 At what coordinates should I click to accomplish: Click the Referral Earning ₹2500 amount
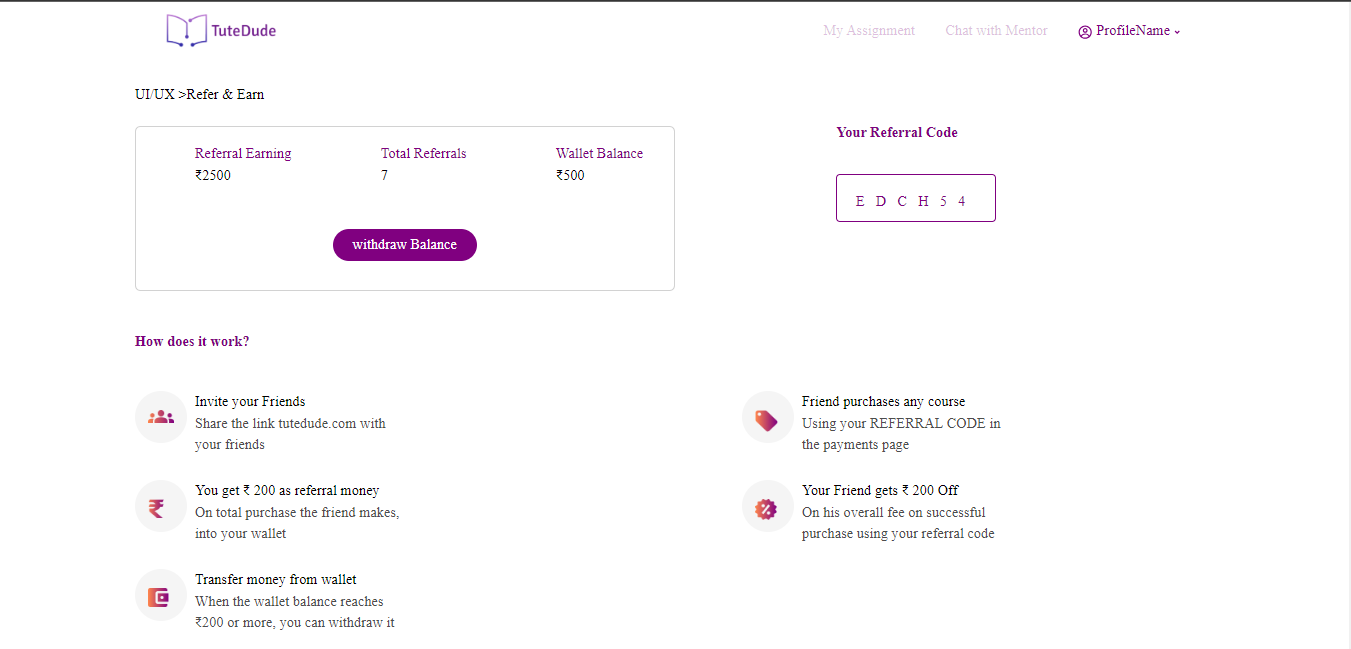click(x=213, y=176)
